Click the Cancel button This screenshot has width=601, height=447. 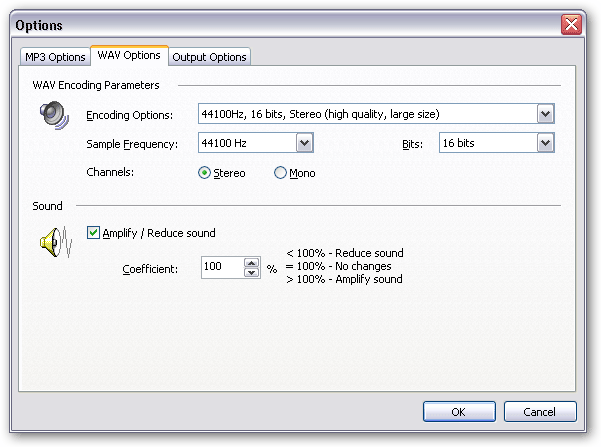(x=540, y=411)
